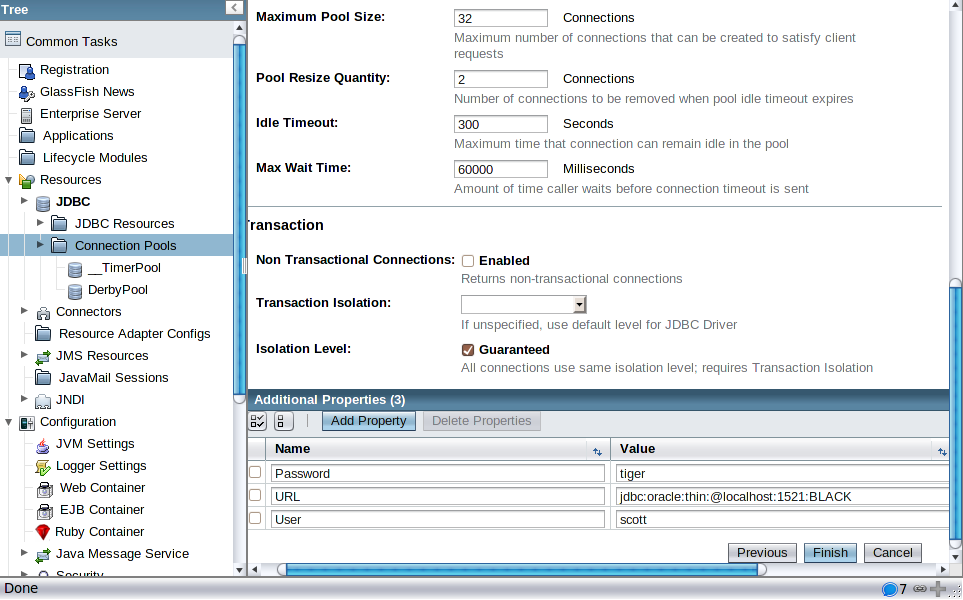Click the plus icon in the status bar

pos(939,588)
